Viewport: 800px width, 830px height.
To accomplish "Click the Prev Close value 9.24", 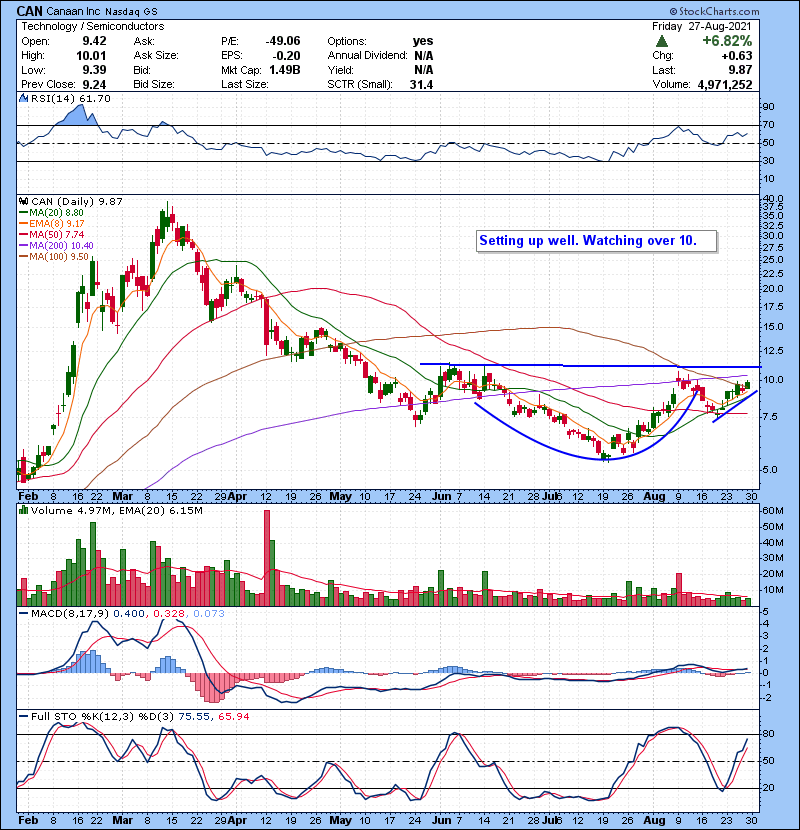I will pos(94,84).
